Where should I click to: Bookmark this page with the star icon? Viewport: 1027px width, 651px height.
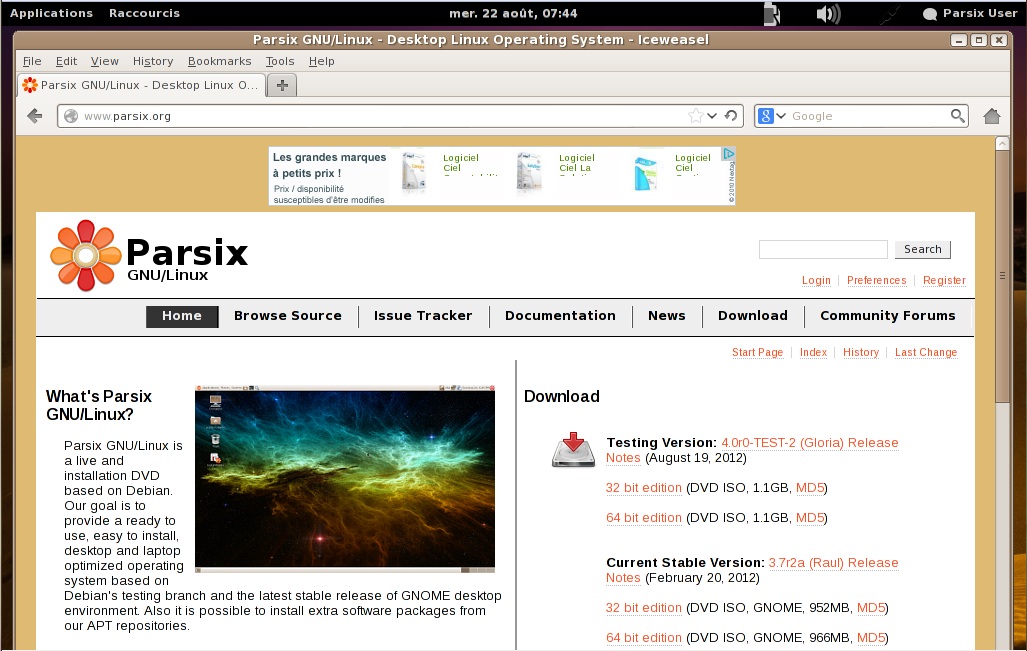pyautogui.click(x=696, y=116)
